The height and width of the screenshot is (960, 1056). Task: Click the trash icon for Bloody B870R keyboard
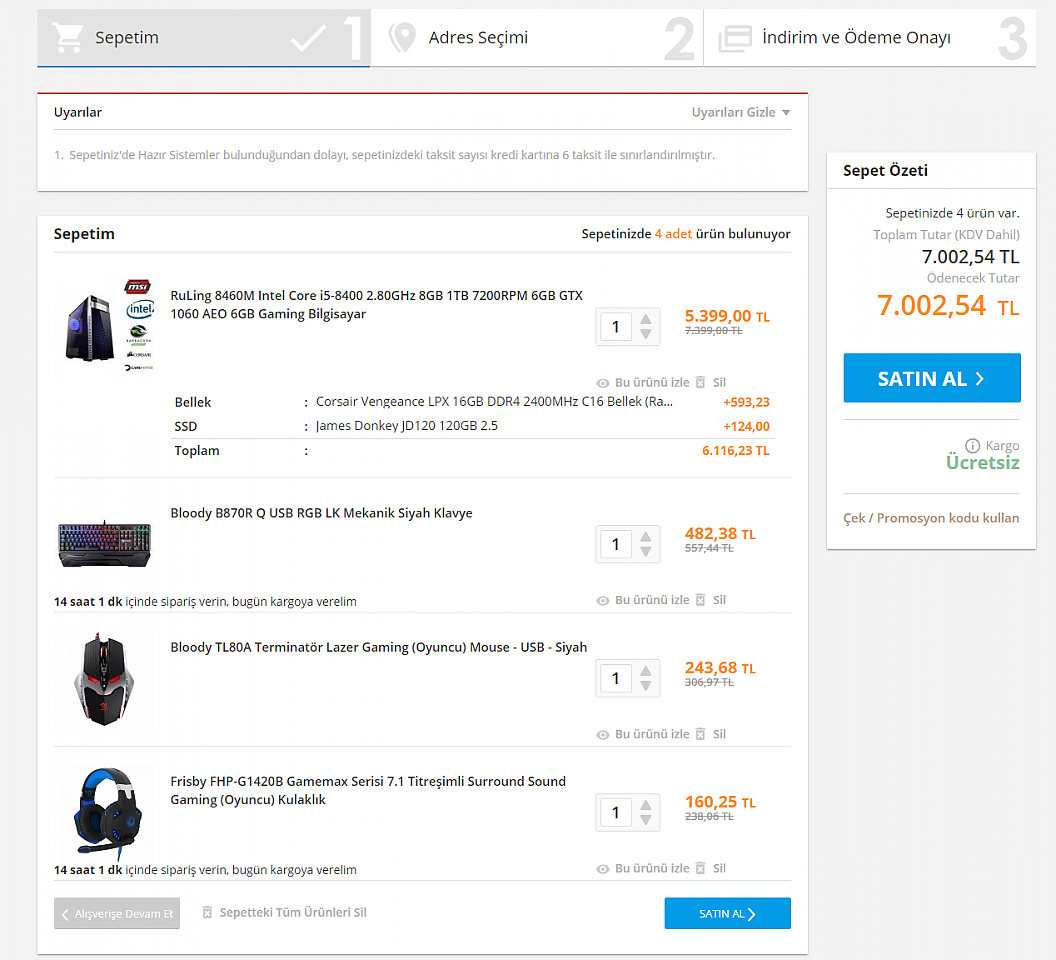(x=700, y=600)
